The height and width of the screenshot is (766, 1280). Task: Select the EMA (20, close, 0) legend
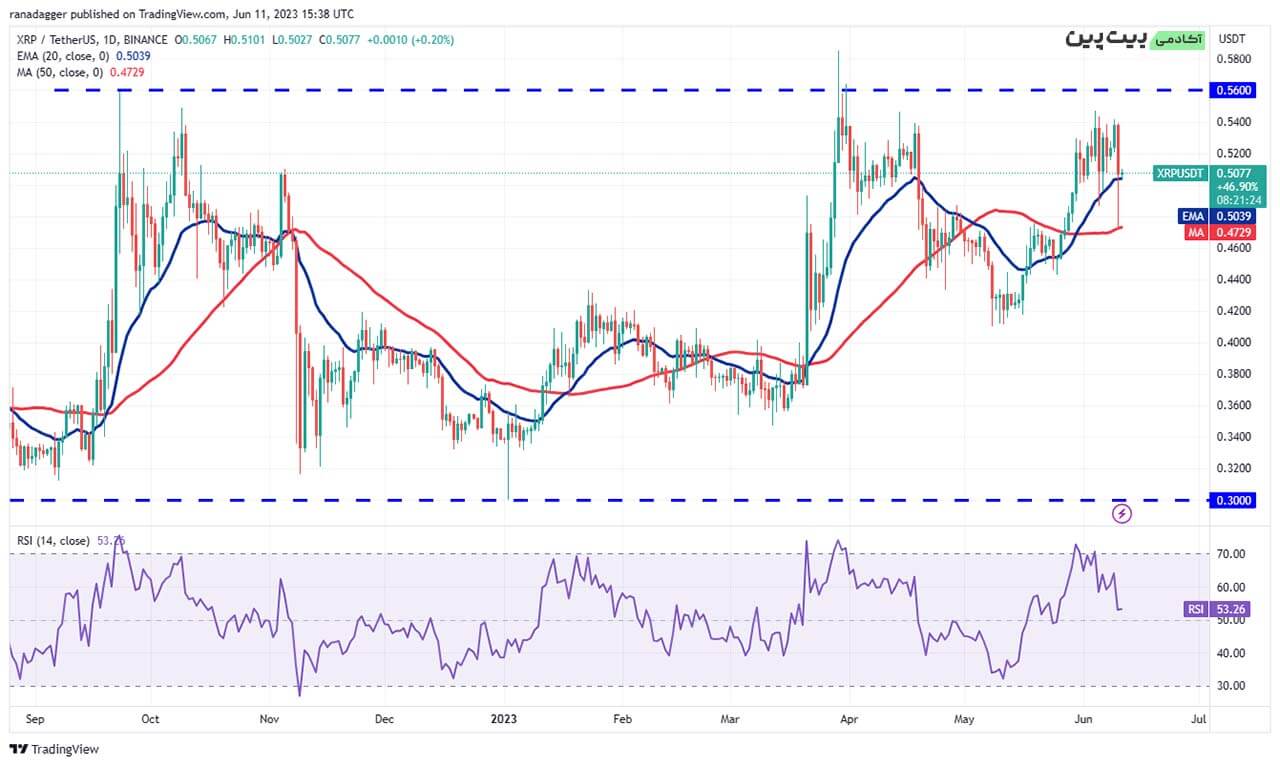[62, 56]
